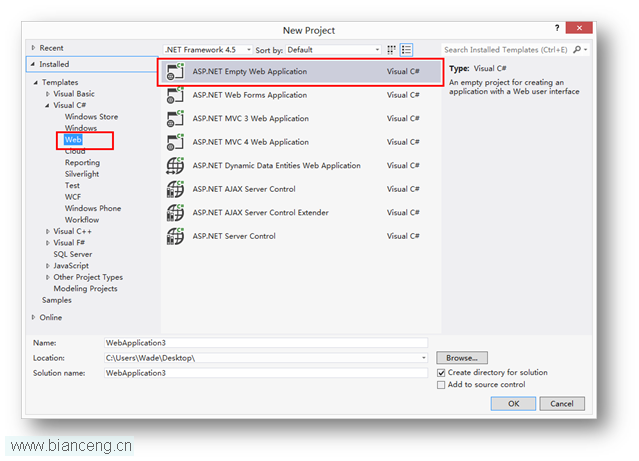Click the search magnifier icon
The height and width of the screenshot is (461, 639).
coord(577,50)
